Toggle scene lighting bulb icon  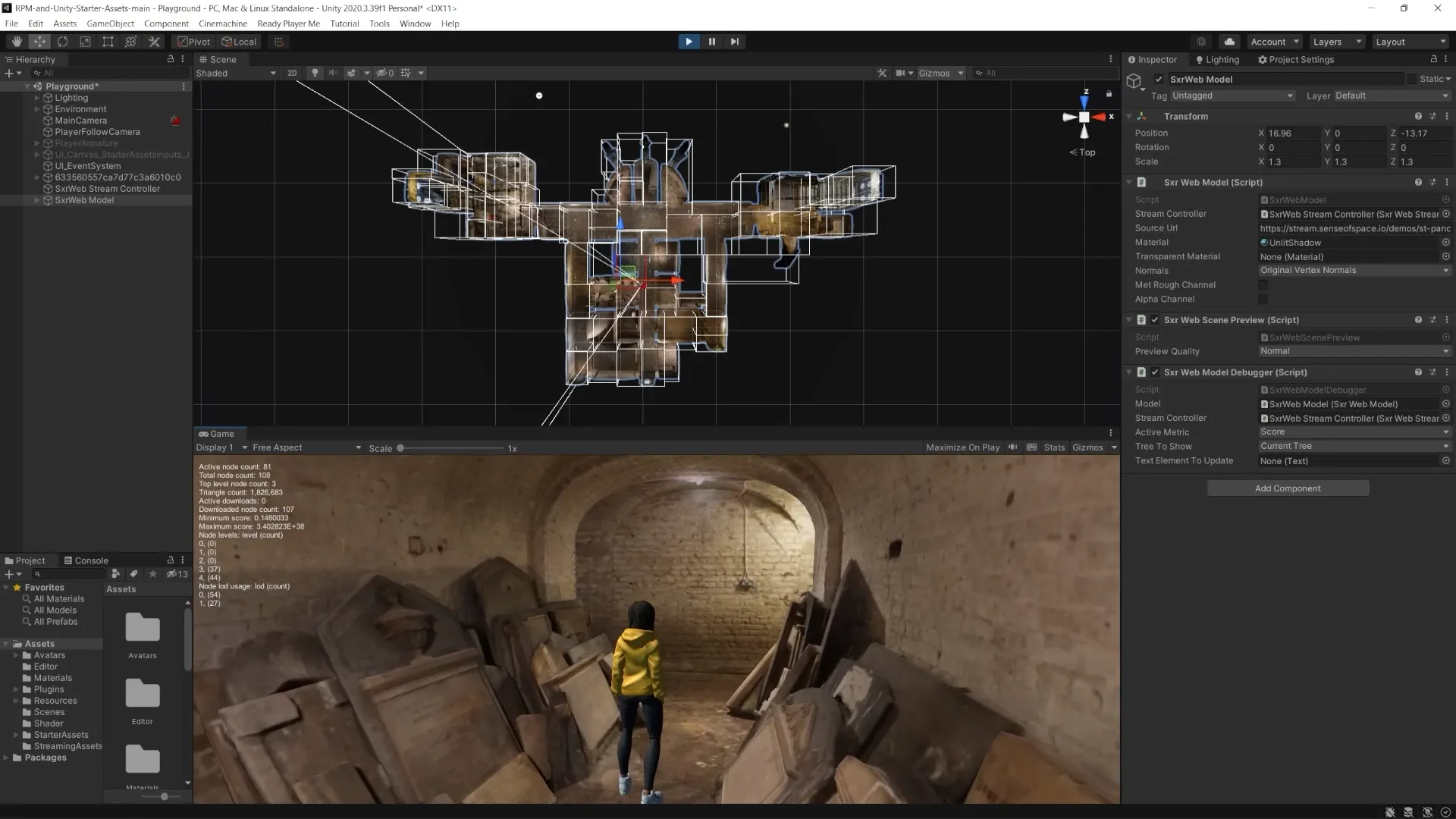click(315, 73)
